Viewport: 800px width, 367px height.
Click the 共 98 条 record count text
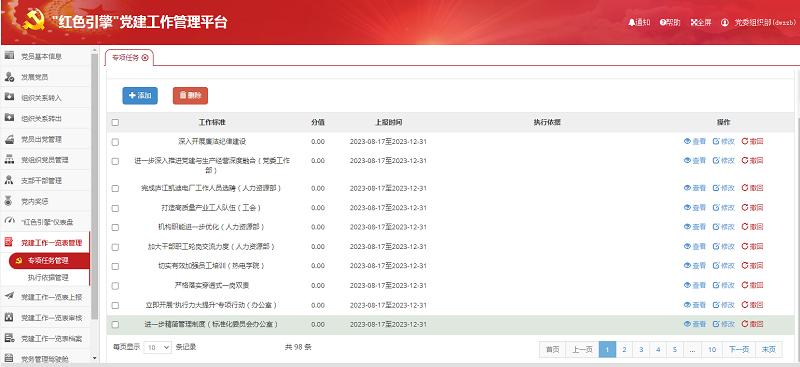click(x=298, y=347)
